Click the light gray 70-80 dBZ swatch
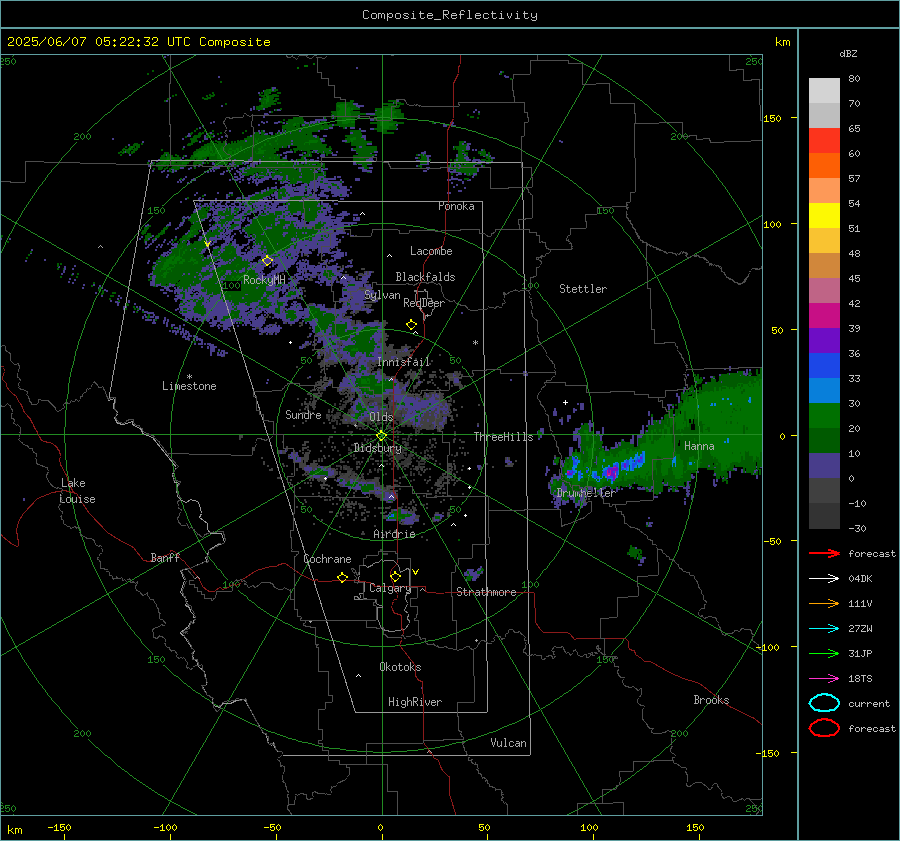900x841 pixels. (824, 91)
